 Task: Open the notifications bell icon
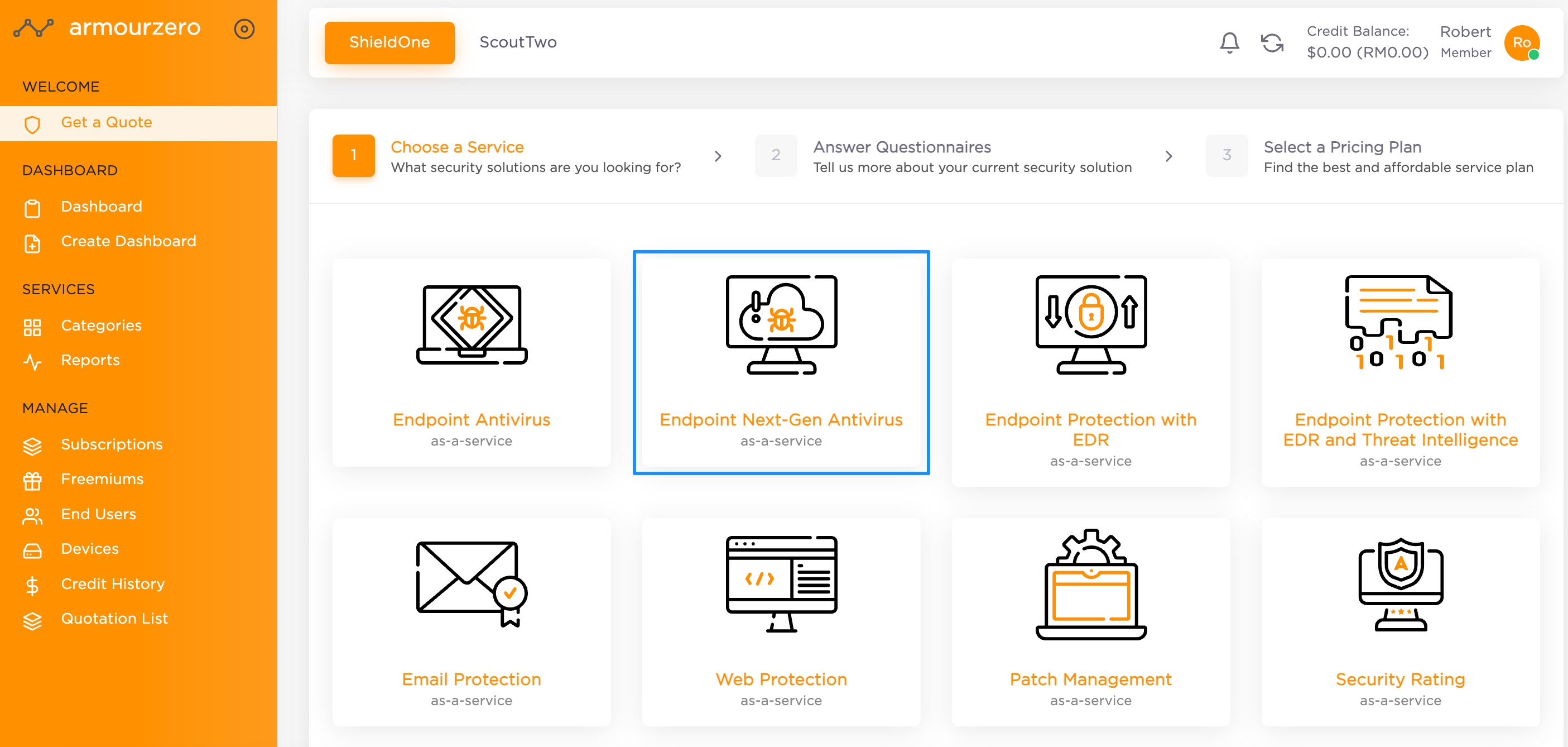[1229, 42]
